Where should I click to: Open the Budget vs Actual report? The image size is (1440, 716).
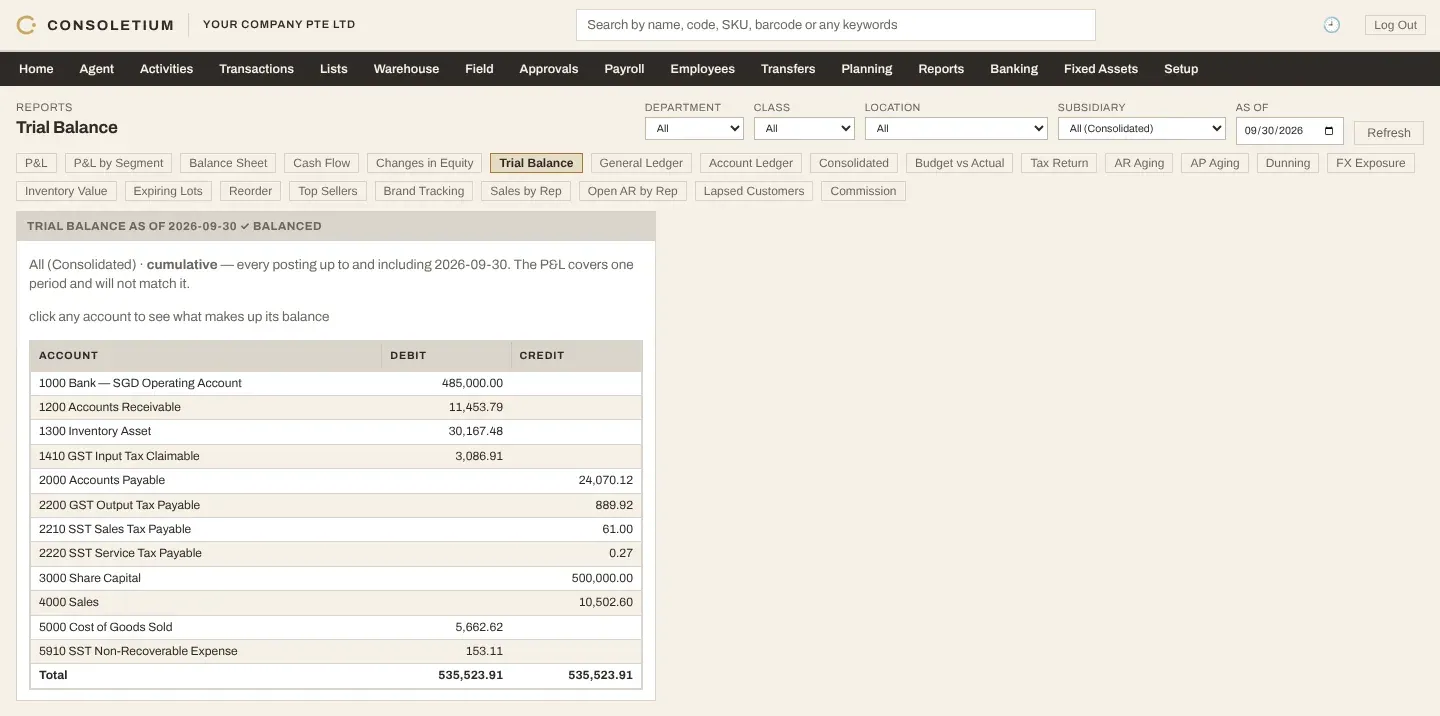(x=960, y=163)
